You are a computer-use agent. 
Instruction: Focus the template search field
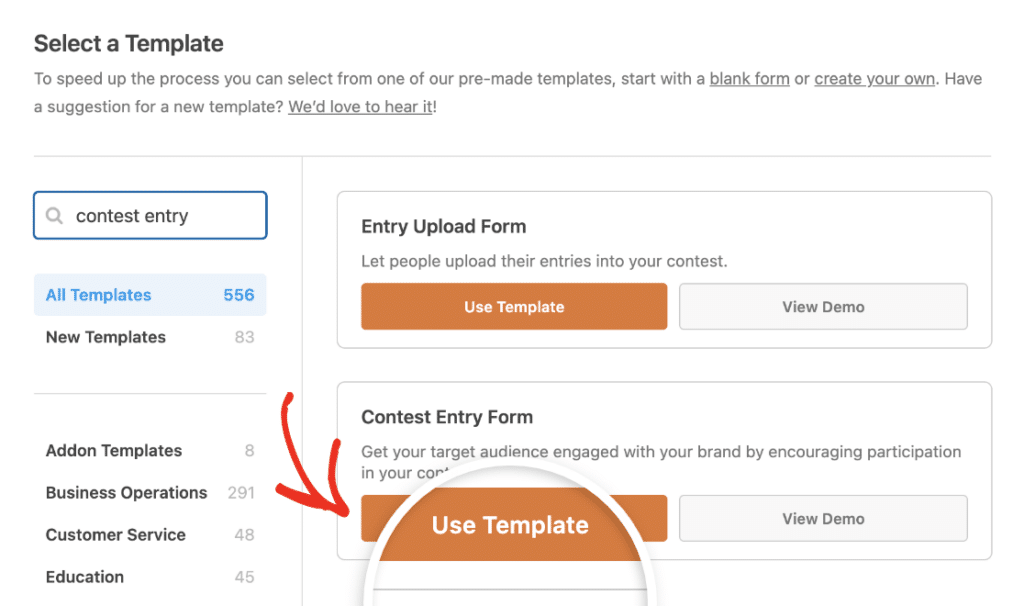coord(160,216)
